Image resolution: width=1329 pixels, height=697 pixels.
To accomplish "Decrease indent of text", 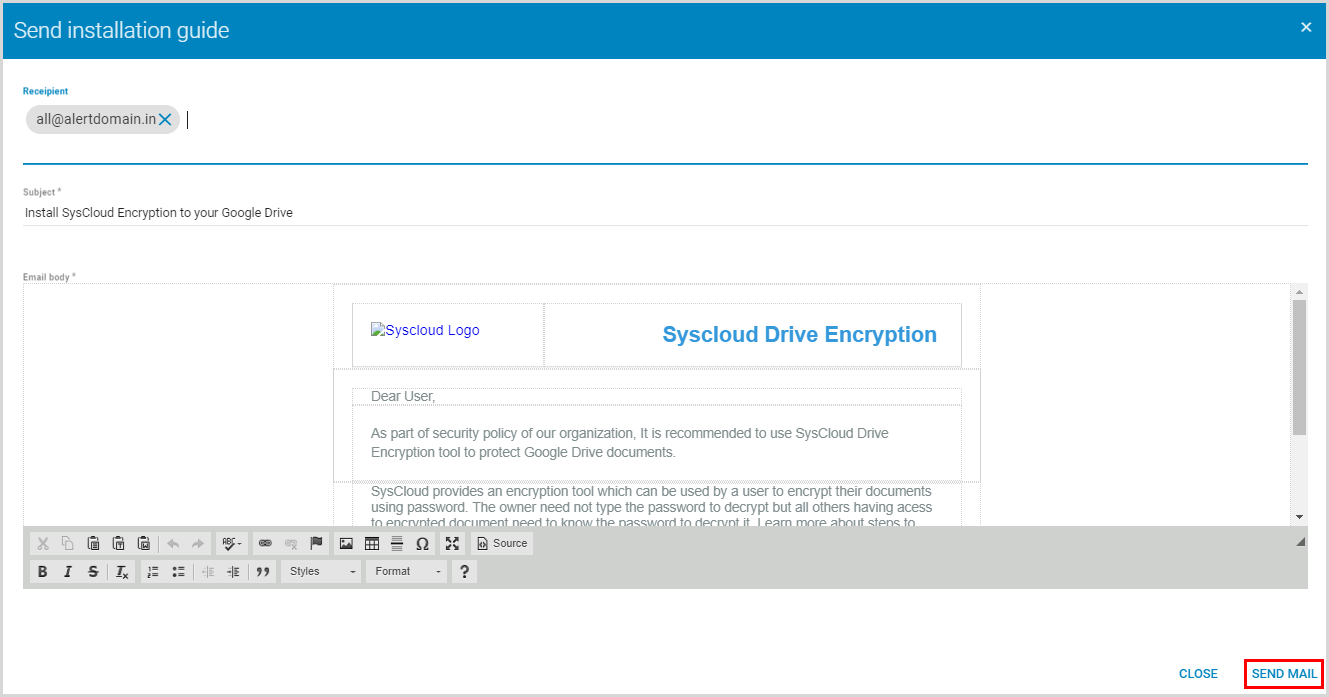I will [x=208, y=571].
